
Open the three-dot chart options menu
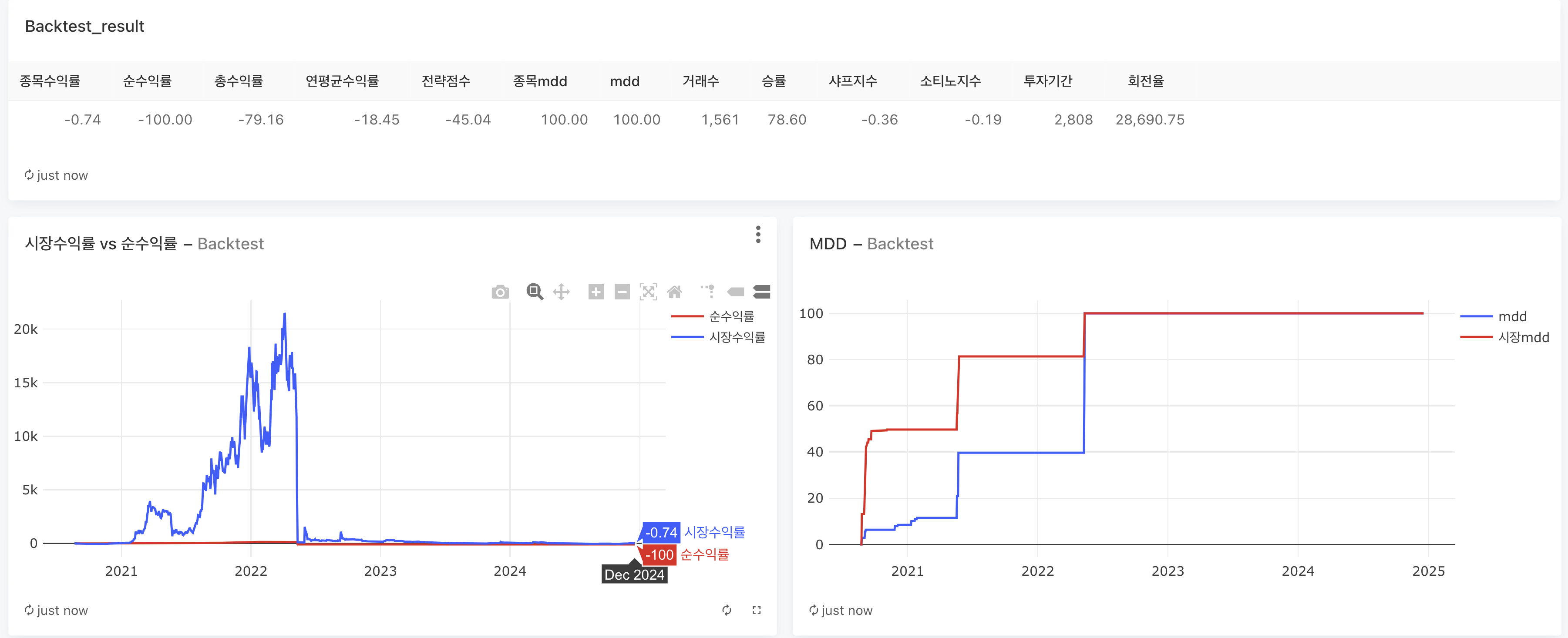[758, 235]
